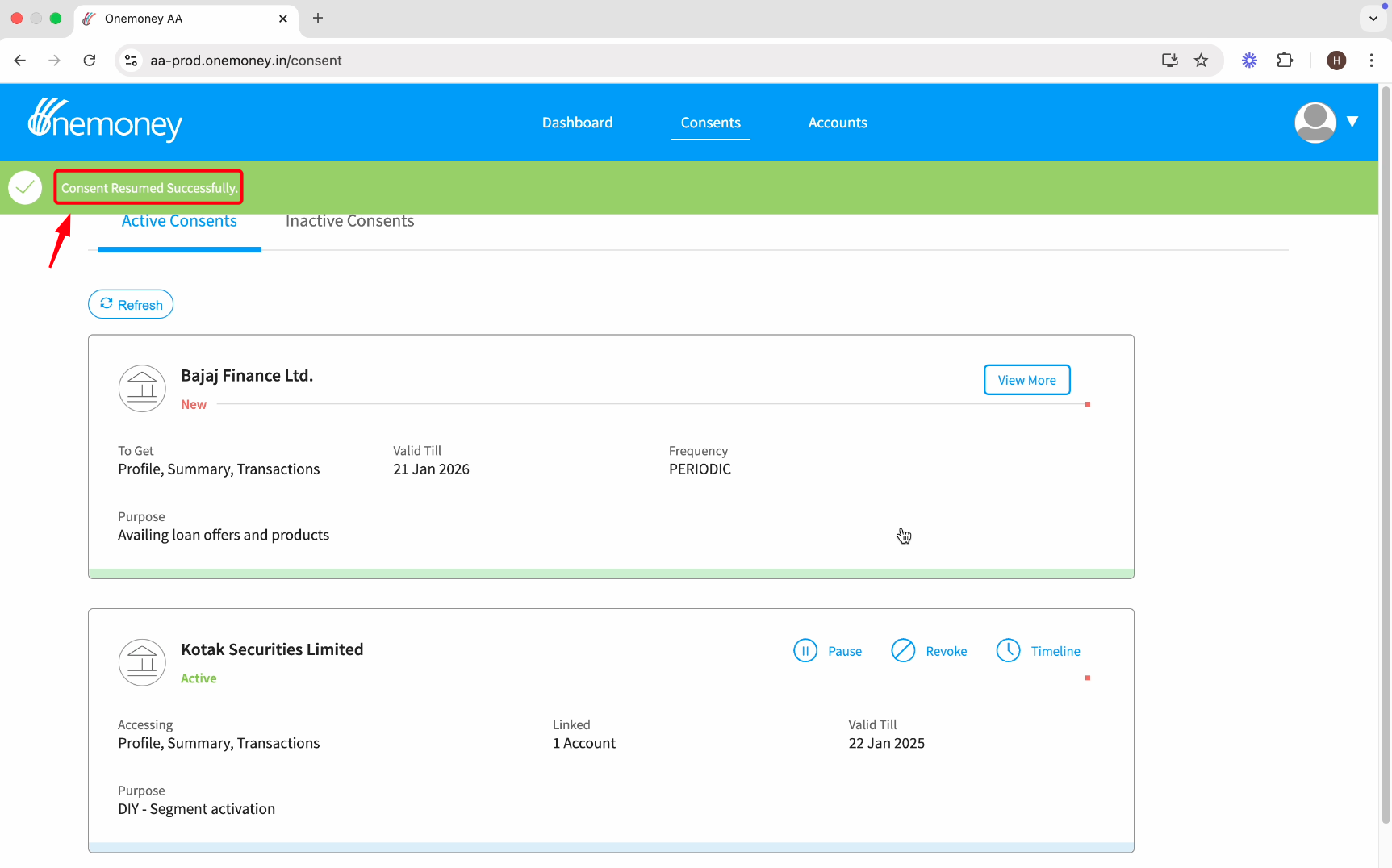
Task: Click the Bajaj Finance bank icon
Action: [142, 389]
